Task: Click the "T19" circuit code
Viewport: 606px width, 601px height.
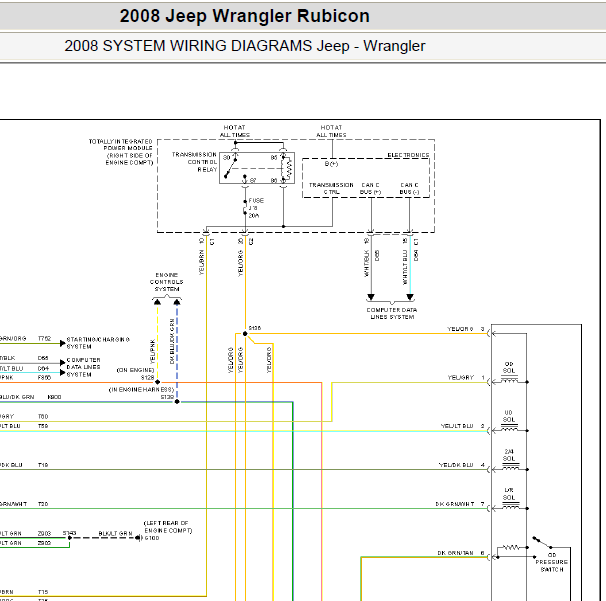Action: [x=43, y=465]
